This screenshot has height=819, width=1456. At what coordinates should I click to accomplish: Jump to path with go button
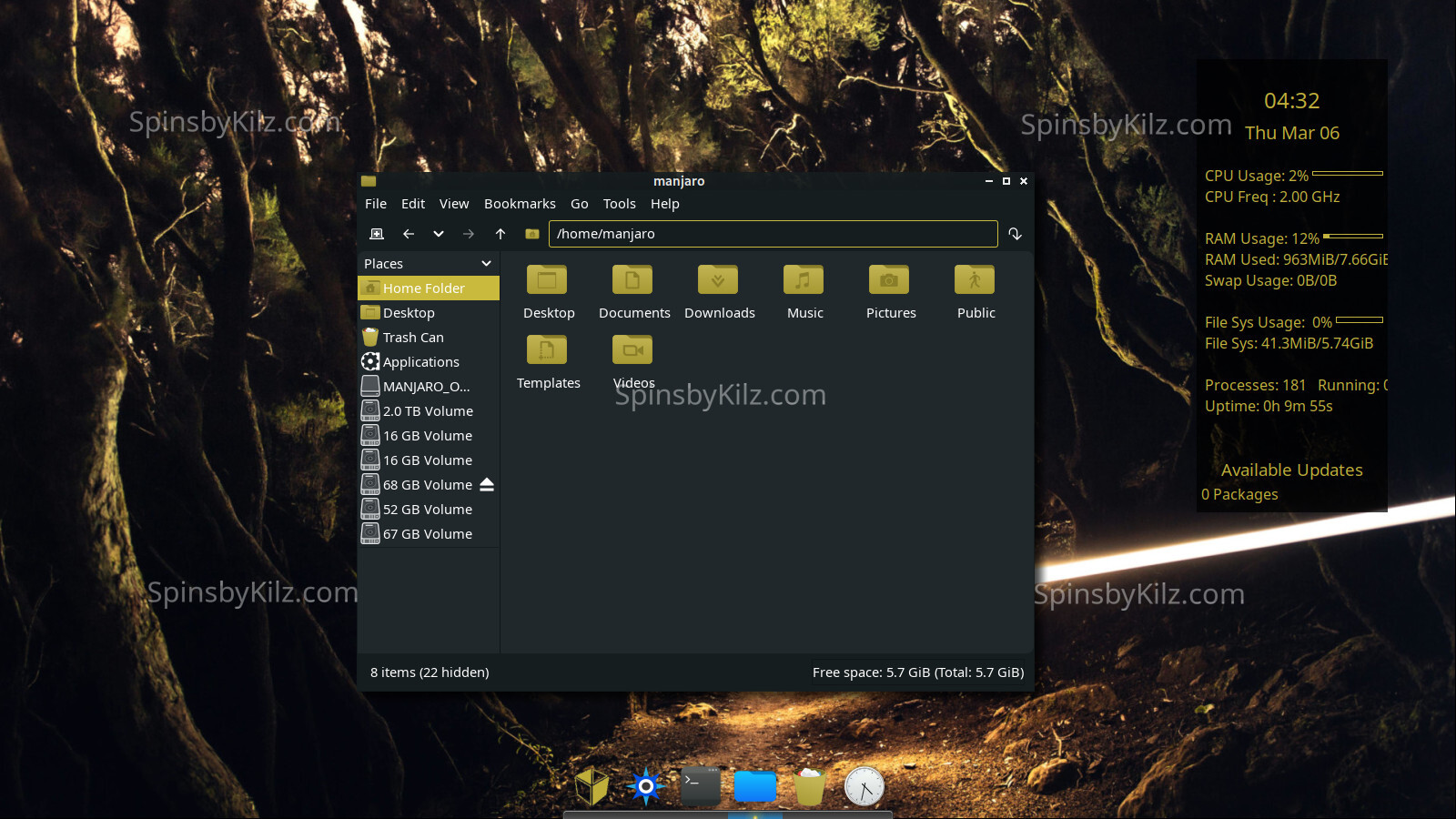click(x=1016, y=234)
